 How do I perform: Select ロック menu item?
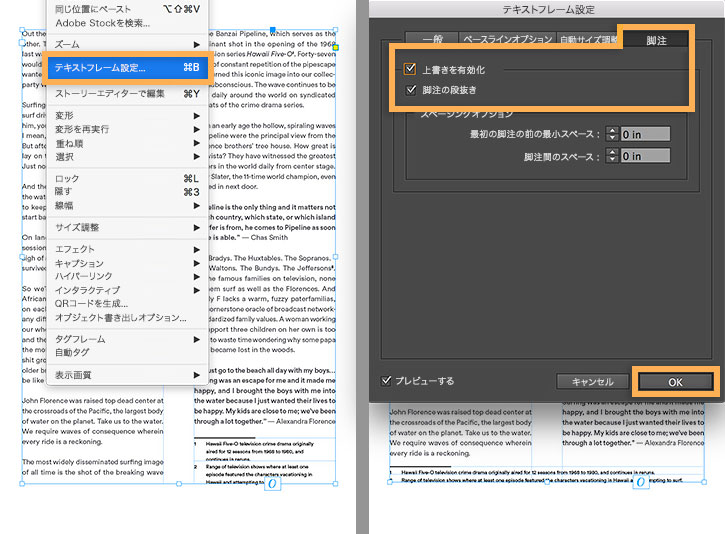127,178
